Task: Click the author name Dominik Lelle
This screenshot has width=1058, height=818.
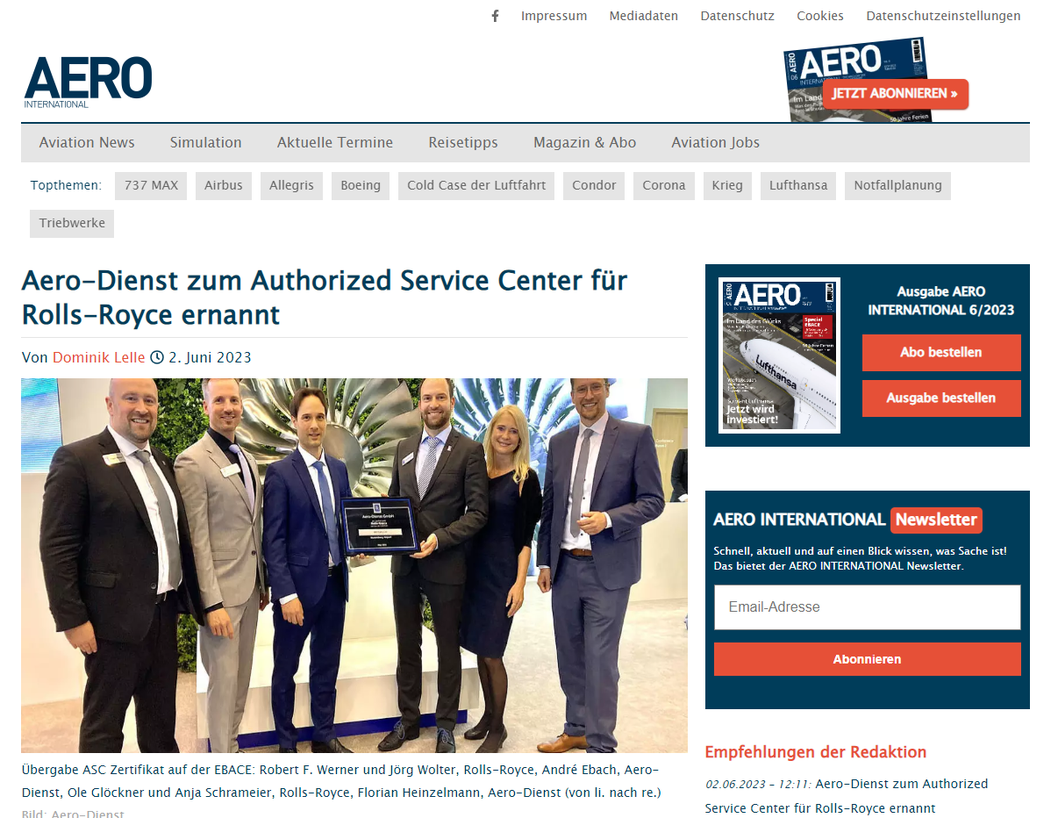Action: (x=99, y=358)
